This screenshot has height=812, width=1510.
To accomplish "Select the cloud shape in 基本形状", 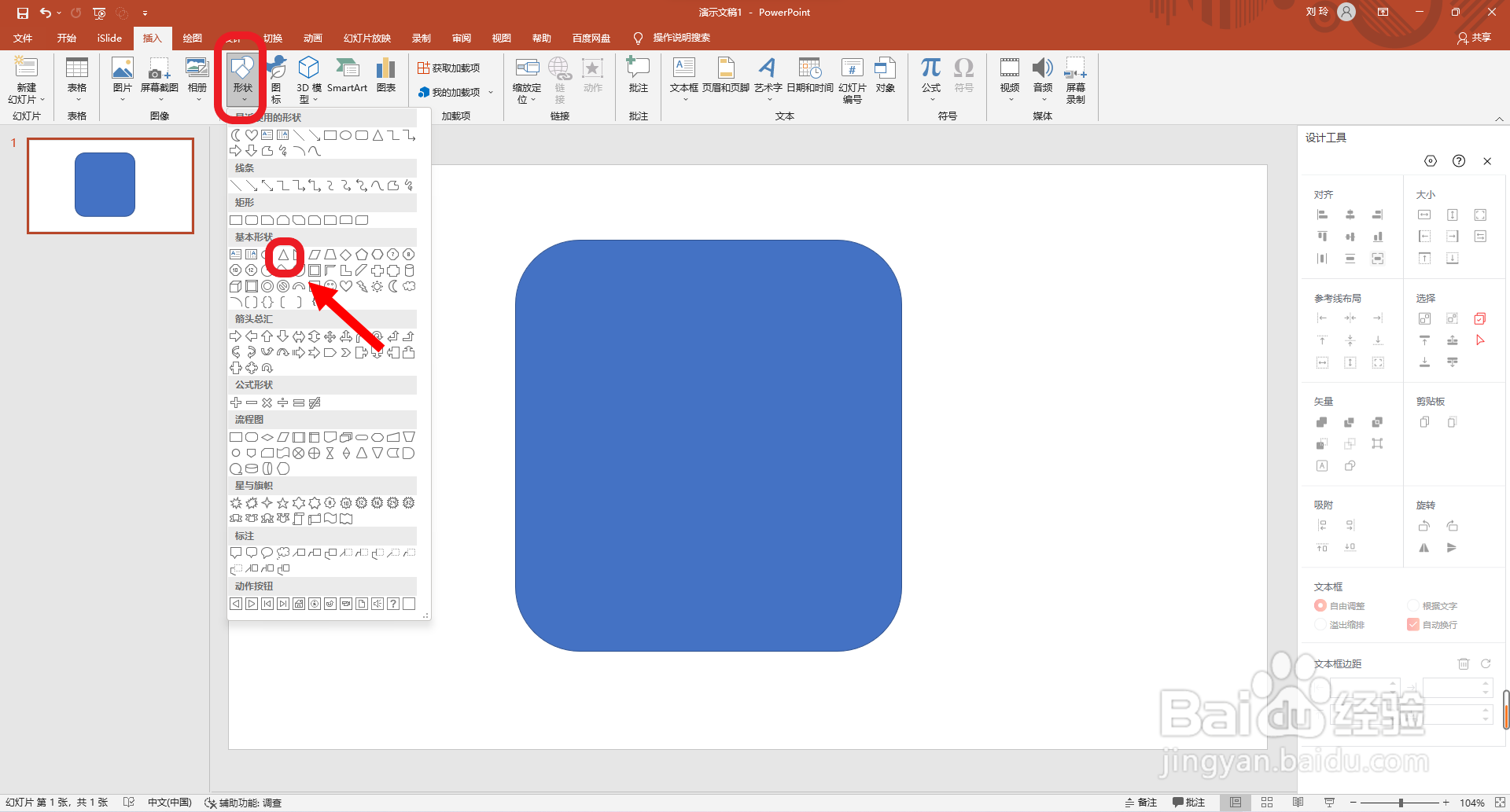I will pos(409,286).
